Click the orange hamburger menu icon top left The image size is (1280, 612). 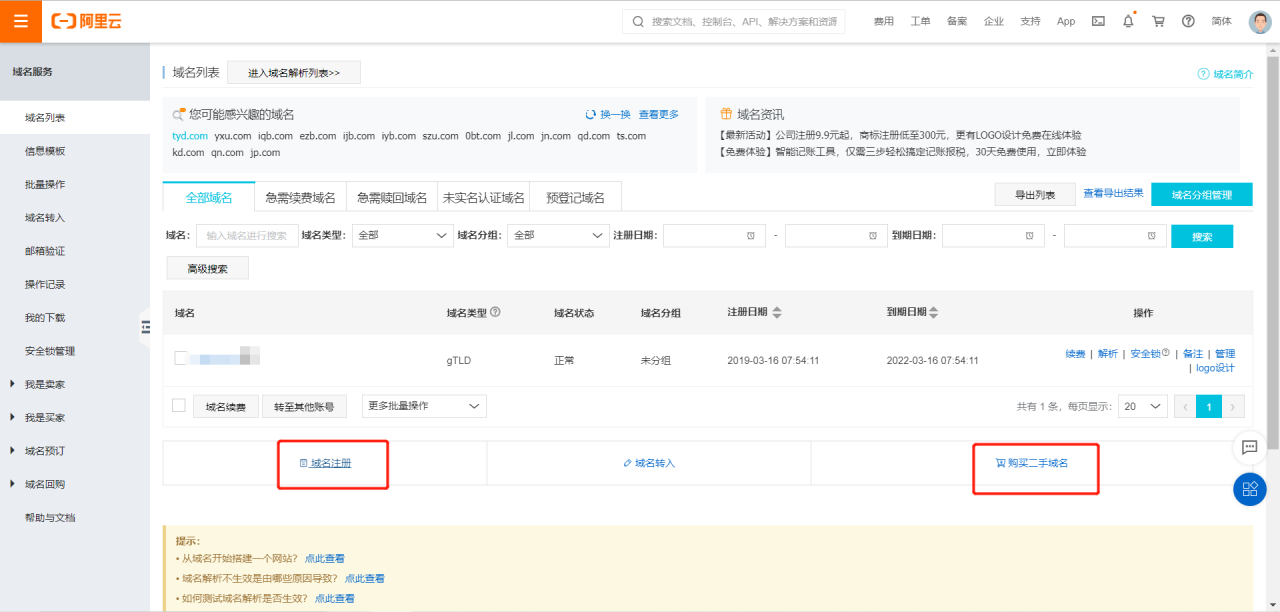pyautogui.click(x=20, y=20)
